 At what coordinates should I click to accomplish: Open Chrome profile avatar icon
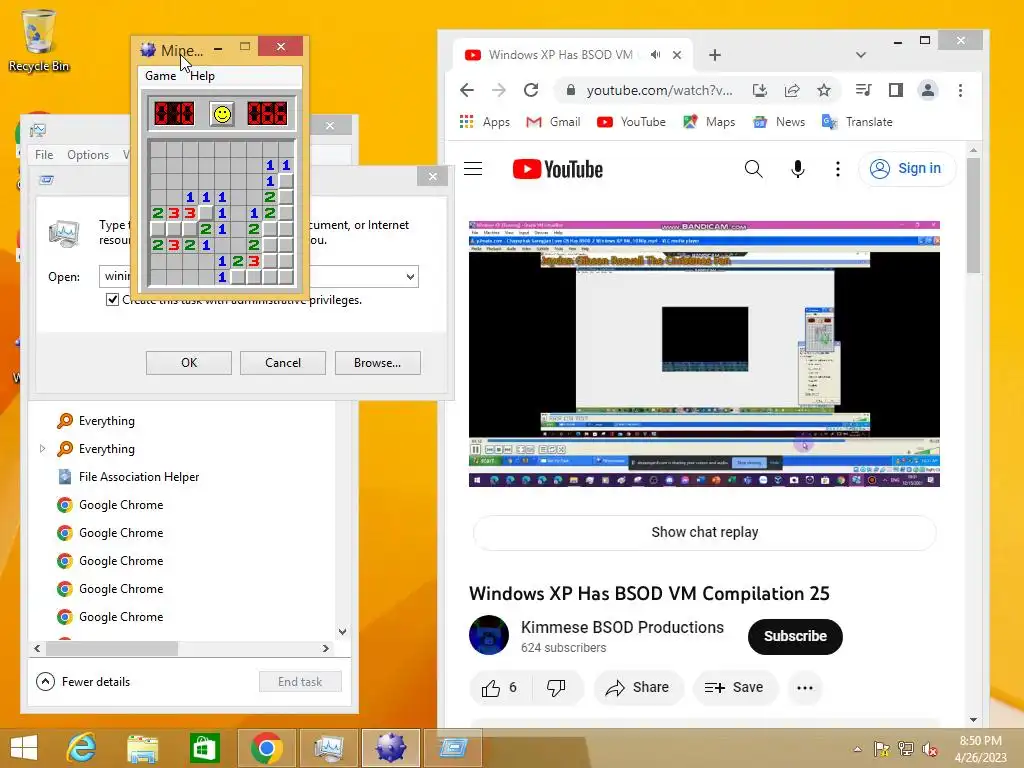[x=927, y=90]
